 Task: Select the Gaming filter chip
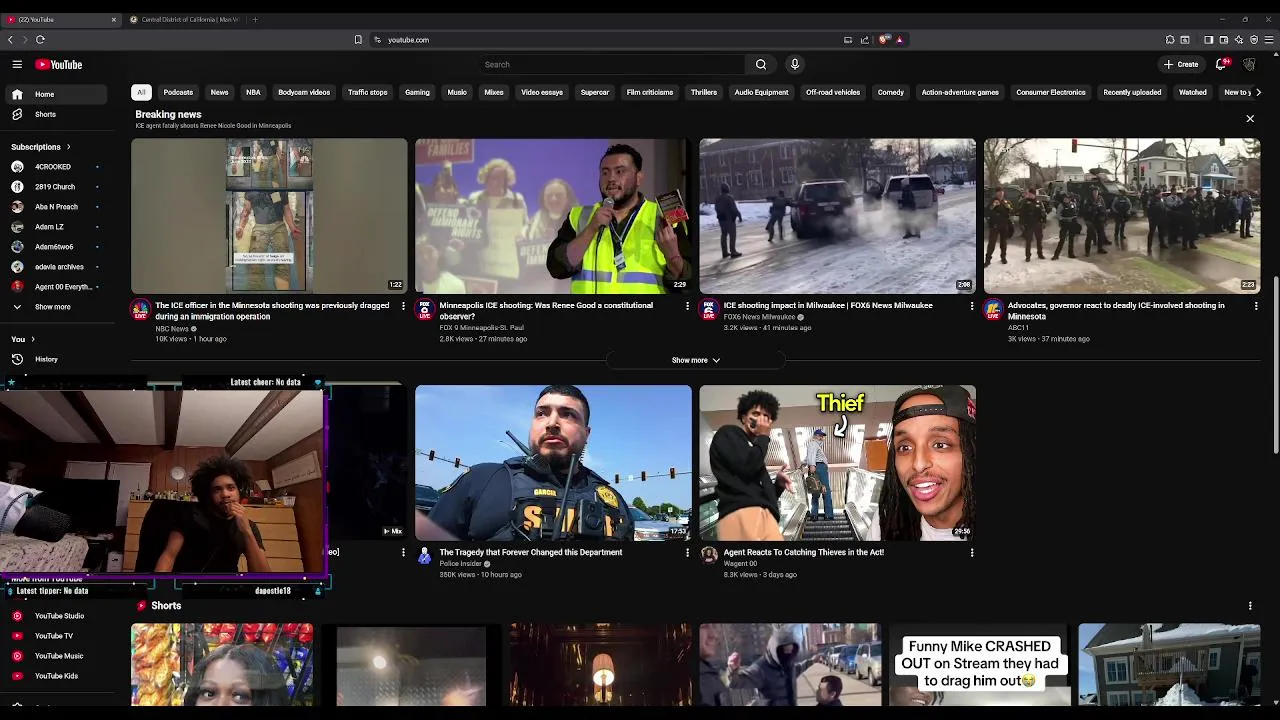417,92
